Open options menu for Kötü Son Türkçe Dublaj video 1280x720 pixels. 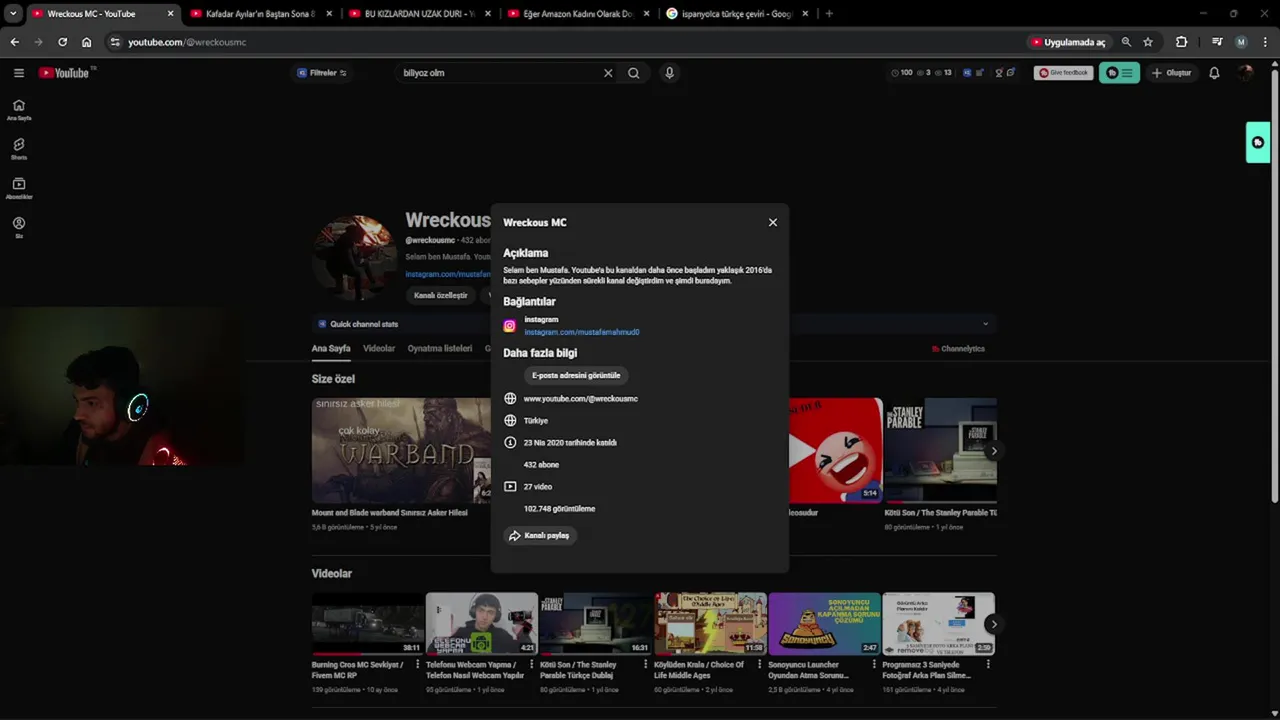(x=645, y=665)
